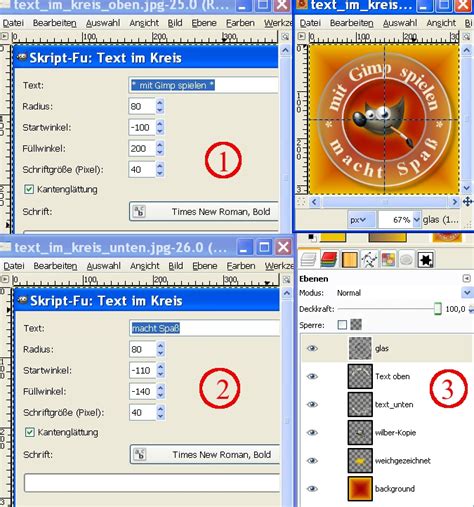Click the GIMP icon in the image window title
Screen dimensions: 474x507
point(302,5)
